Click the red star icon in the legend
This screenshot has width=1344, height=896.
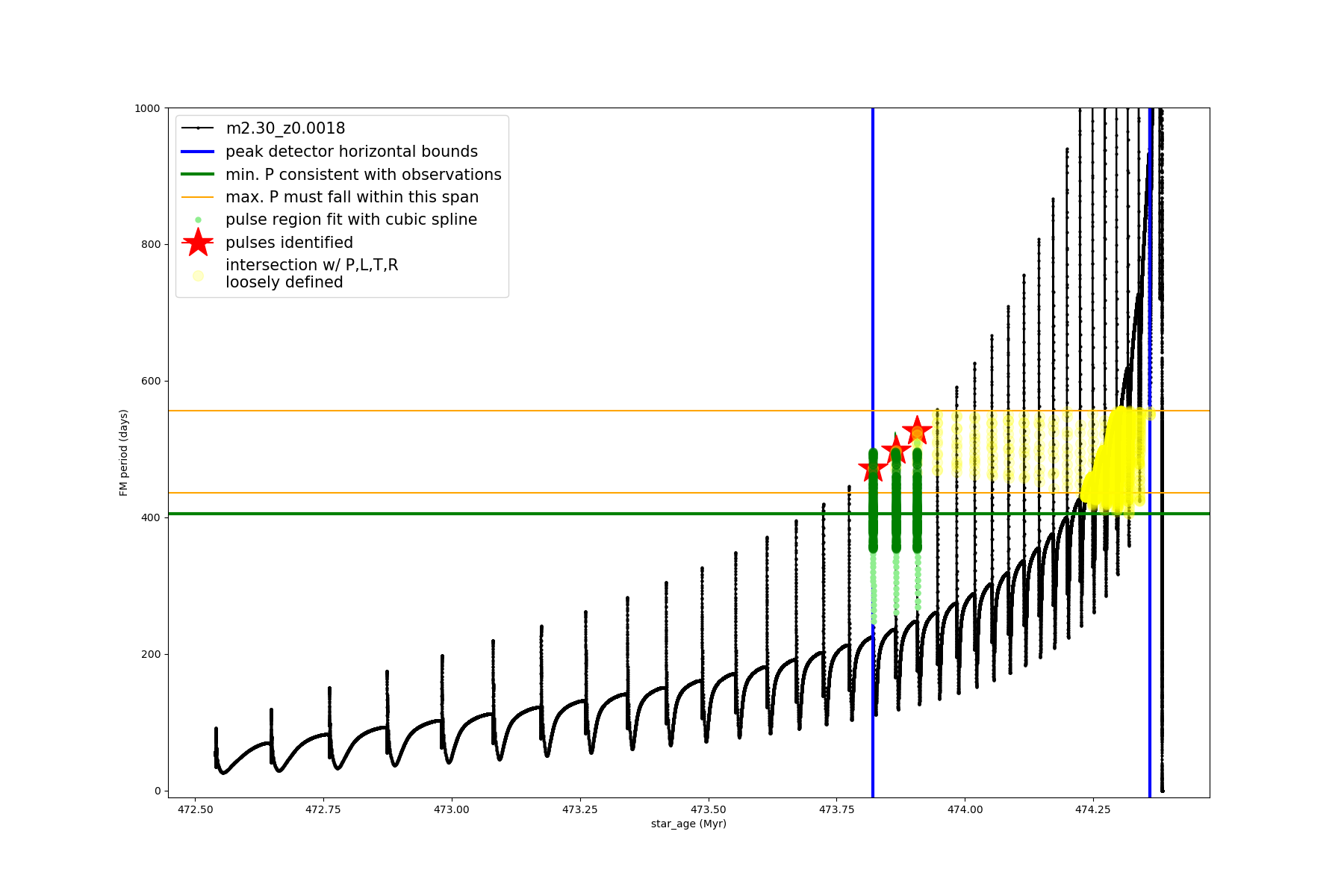198,243
